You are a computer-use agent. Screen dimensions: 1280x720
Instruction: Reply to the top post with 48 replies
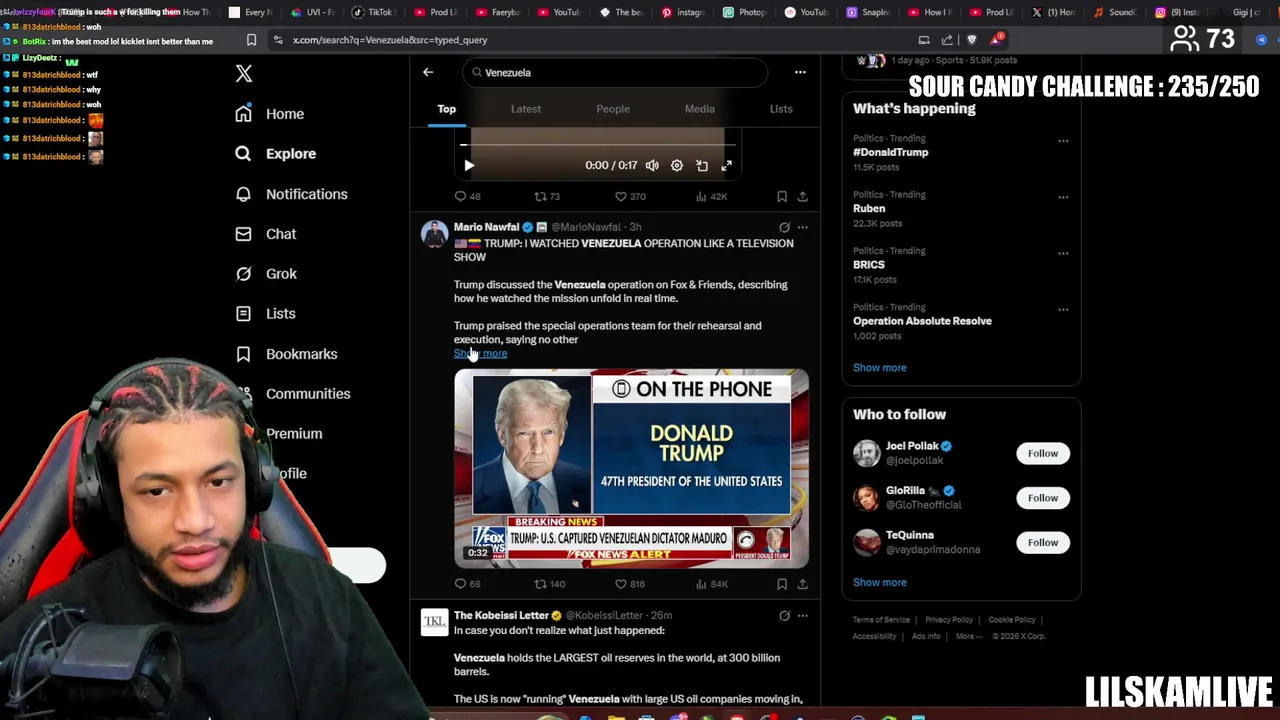[x=468, y=197]
